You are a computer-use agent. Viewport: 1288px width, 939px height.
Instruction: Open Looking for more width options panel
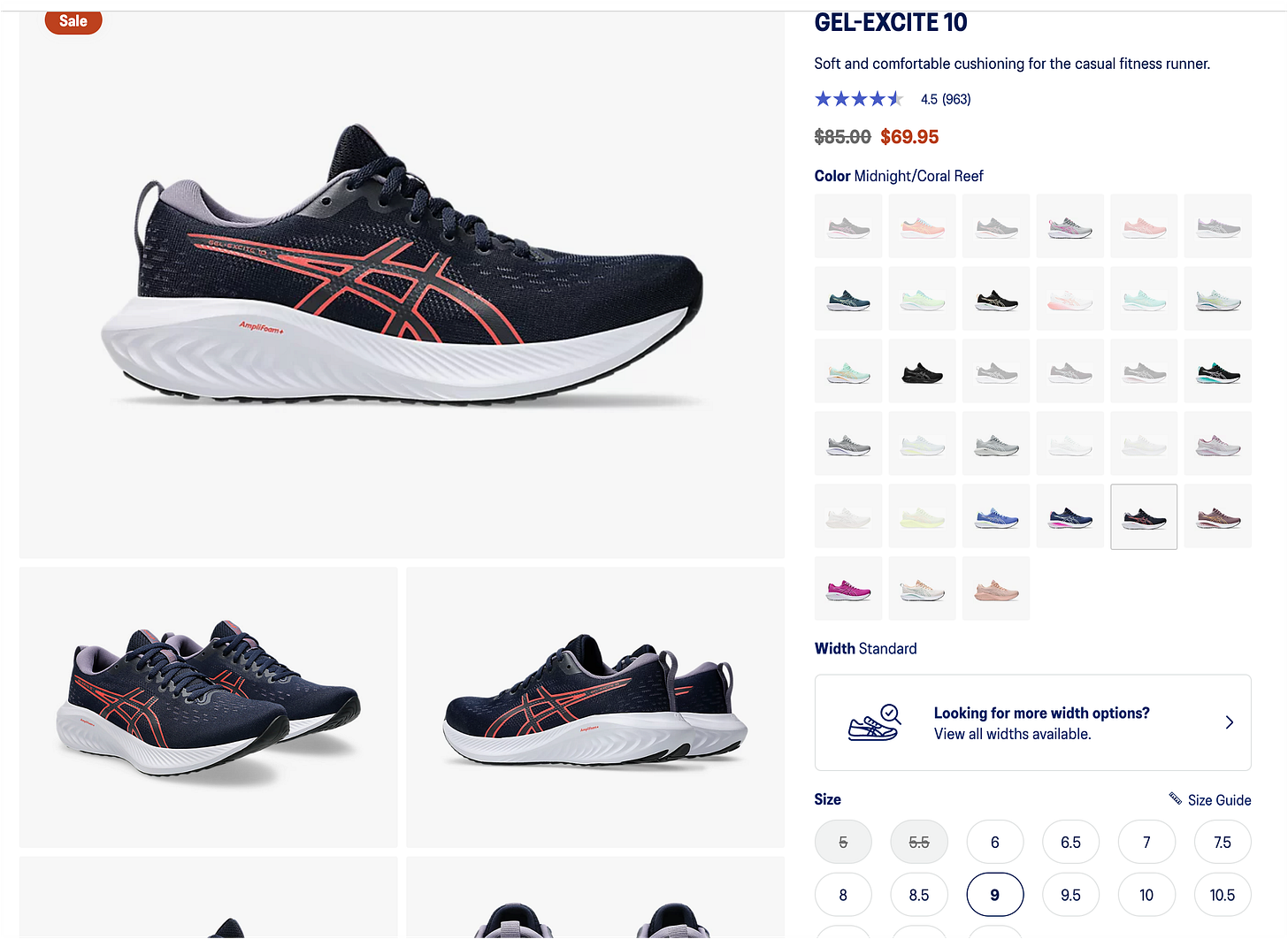[1032, 722]
